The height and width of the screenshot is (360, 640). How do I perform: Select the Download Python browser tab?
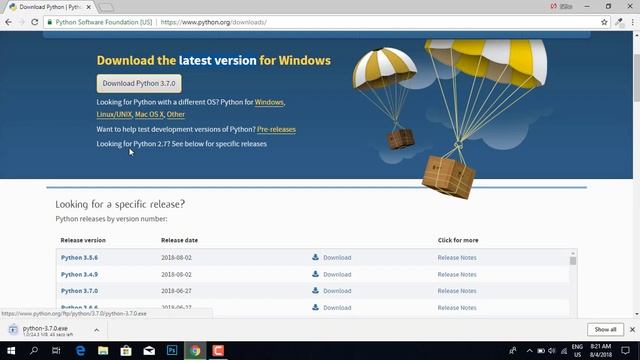click(49, 7)
